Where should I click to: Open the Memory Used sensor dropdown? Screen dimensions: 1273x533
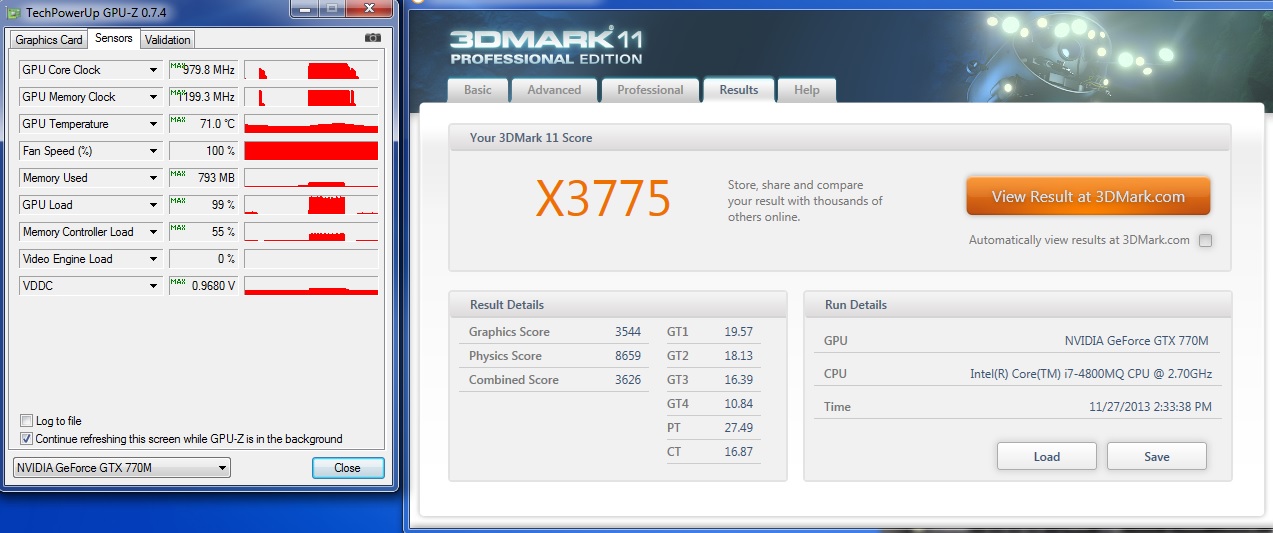pyautogui.click(x=154, y=178)
